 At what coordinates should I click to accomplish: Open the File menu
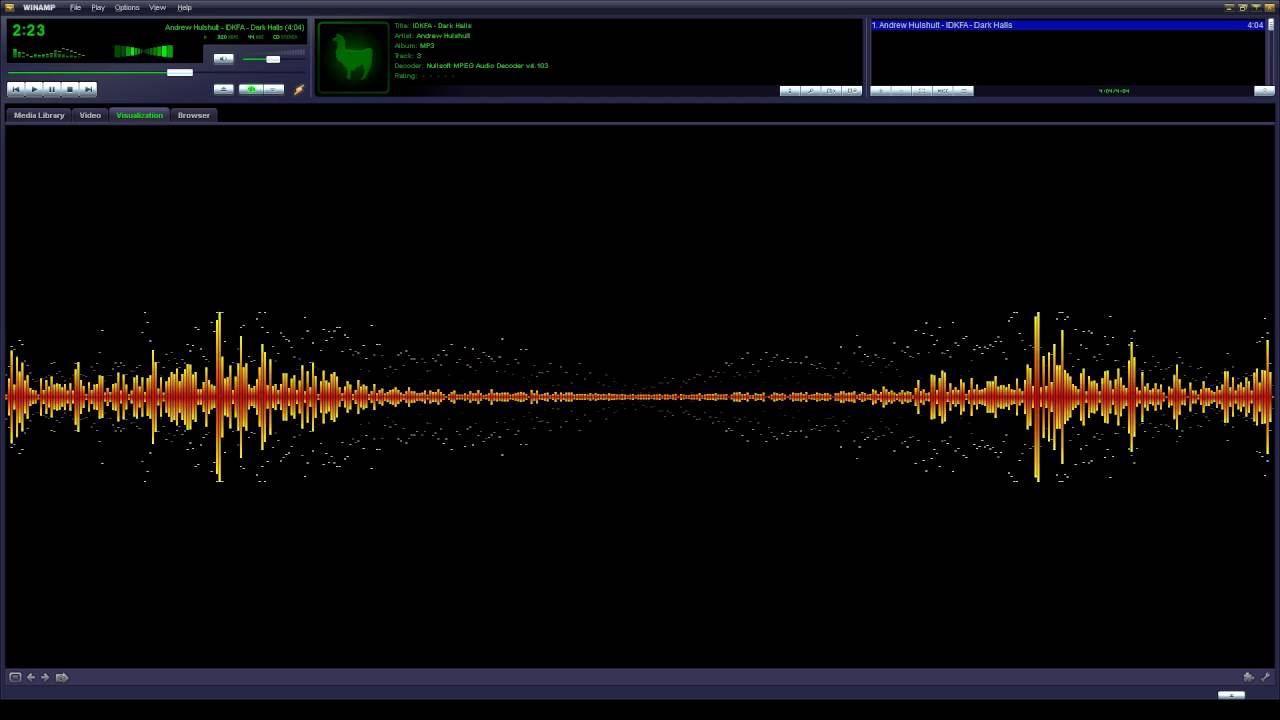pos(75,7)
